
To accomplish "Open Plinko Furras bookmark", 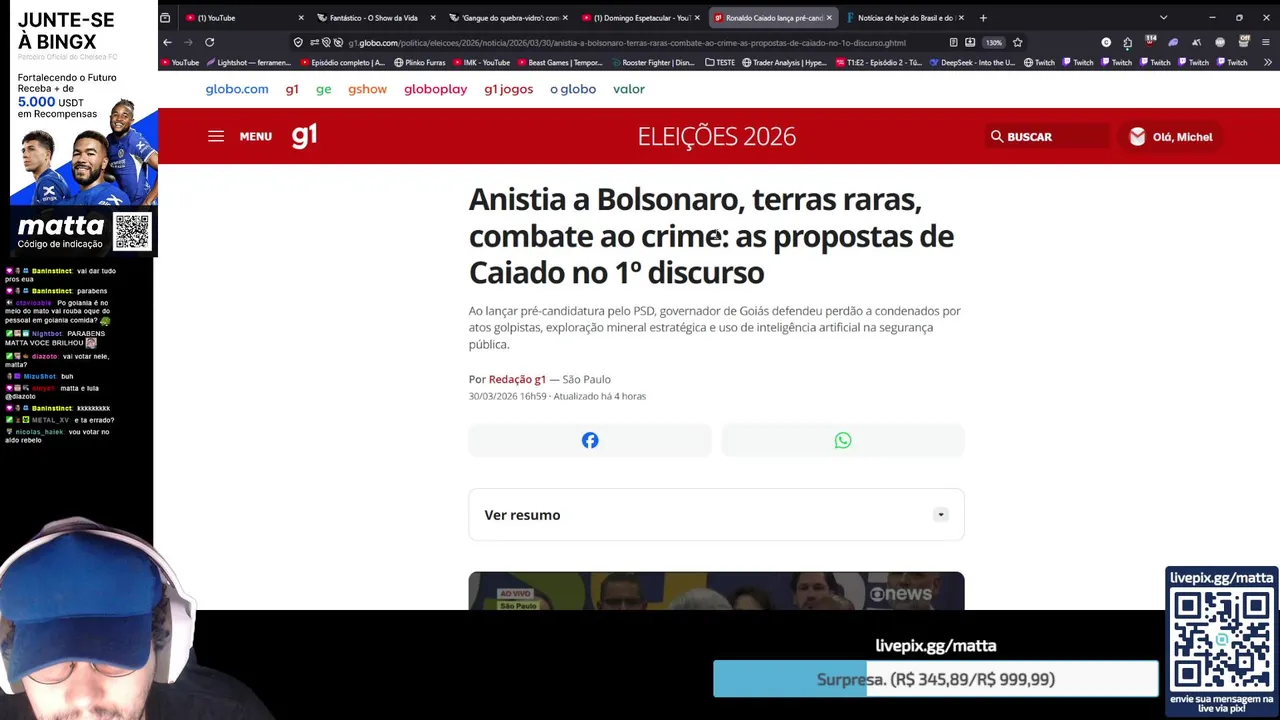I will pyautogui.click(x=420, y=62).
